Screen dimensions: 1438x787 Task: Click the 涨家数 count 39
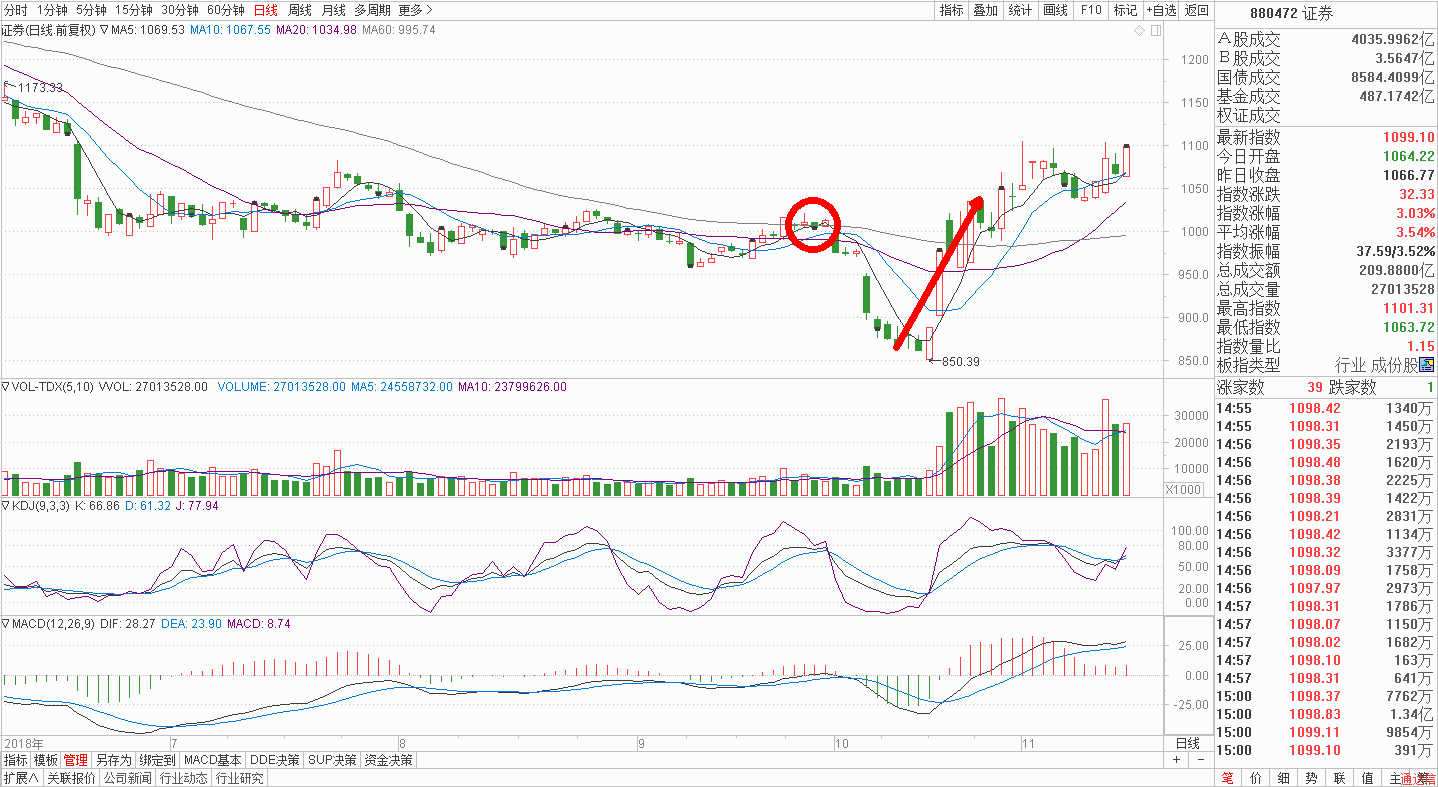pos(1314,387)
